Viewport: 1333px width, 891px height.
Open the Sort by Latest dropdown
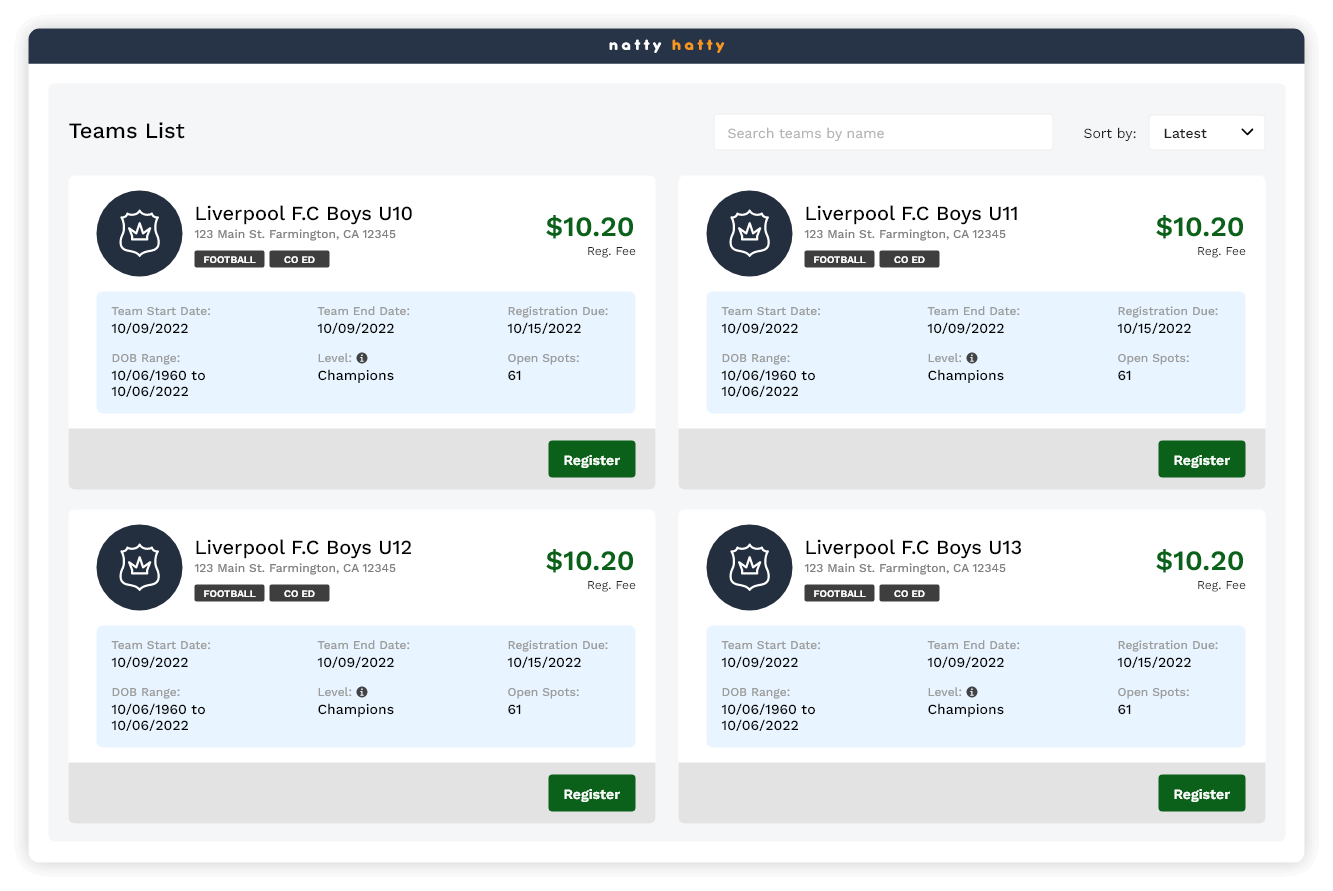tap(1206, 132)
